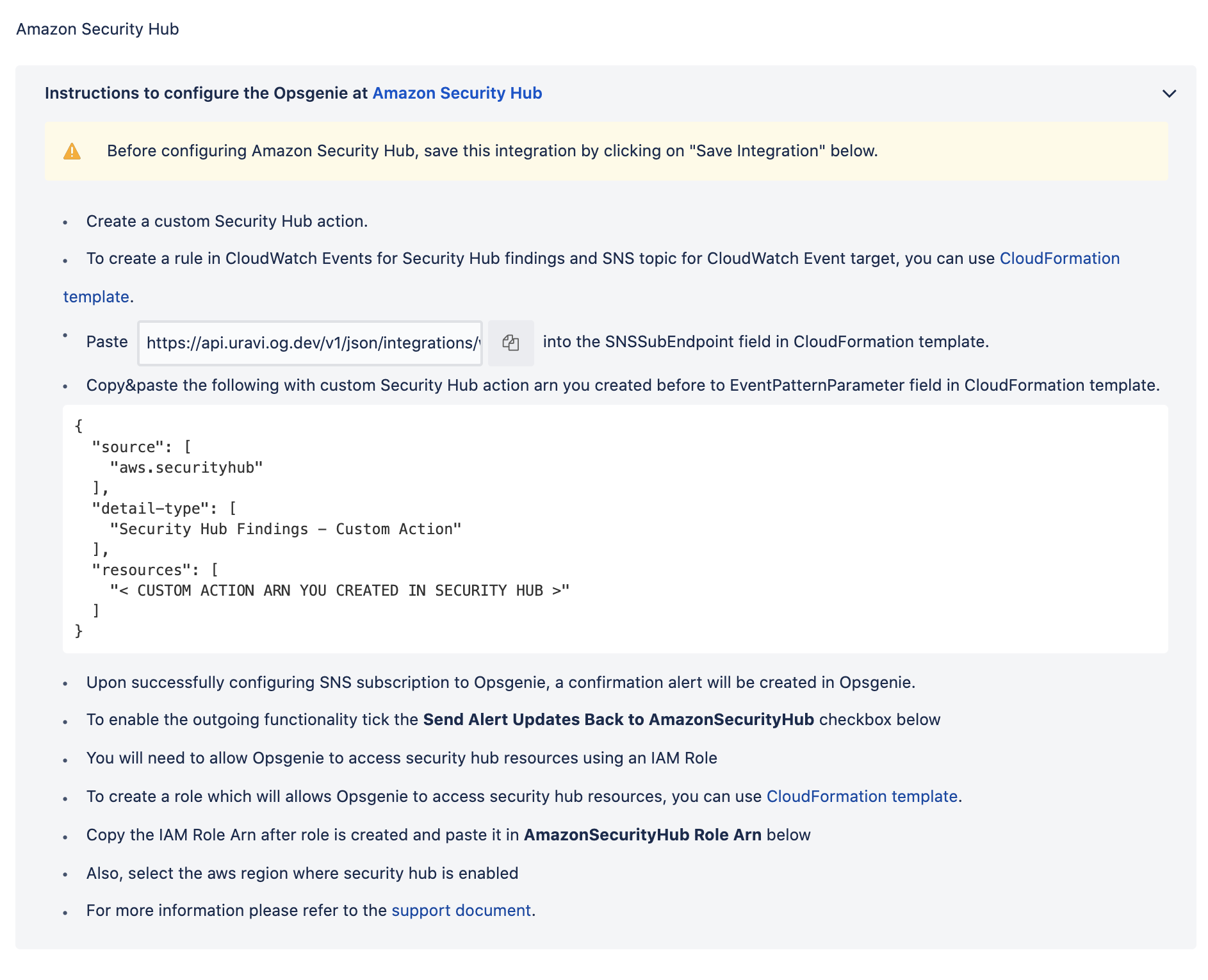Image resolution: width=1208 pixels, height=980 pixels.
Task: Select the API URL input field
Action: click(310, 343)
